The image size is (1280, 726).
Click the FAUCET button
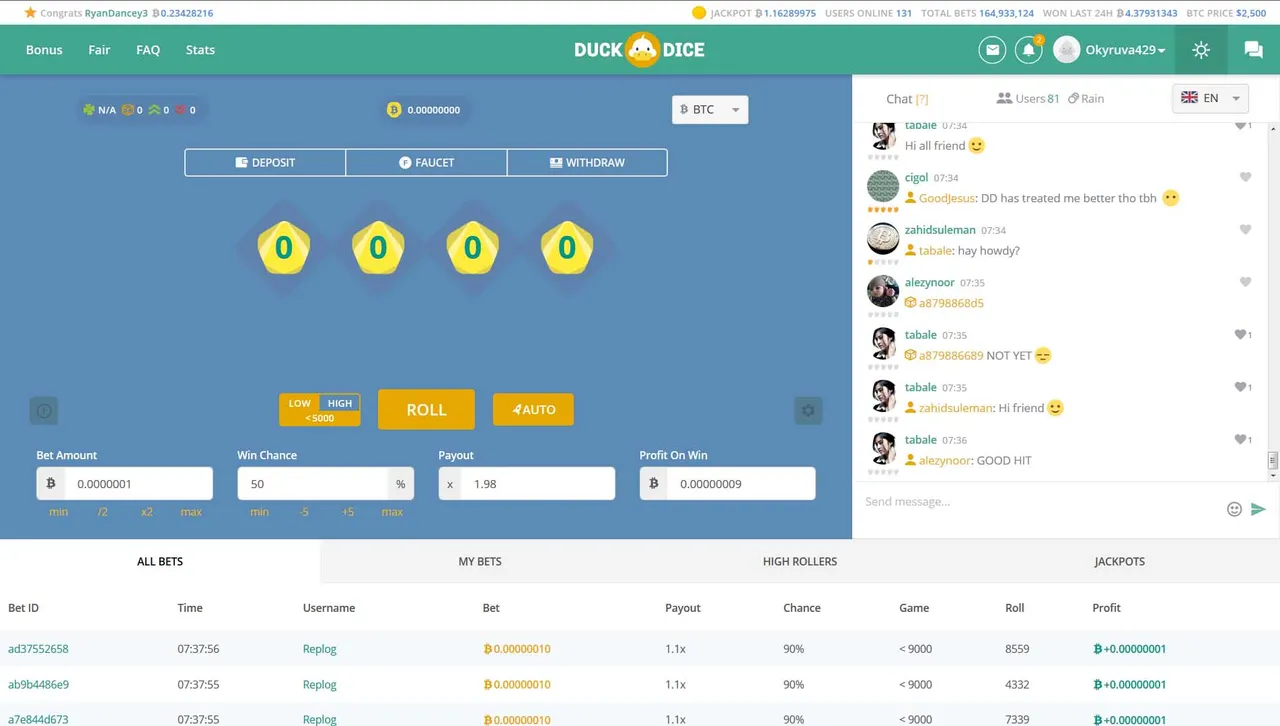click(426, 162)
